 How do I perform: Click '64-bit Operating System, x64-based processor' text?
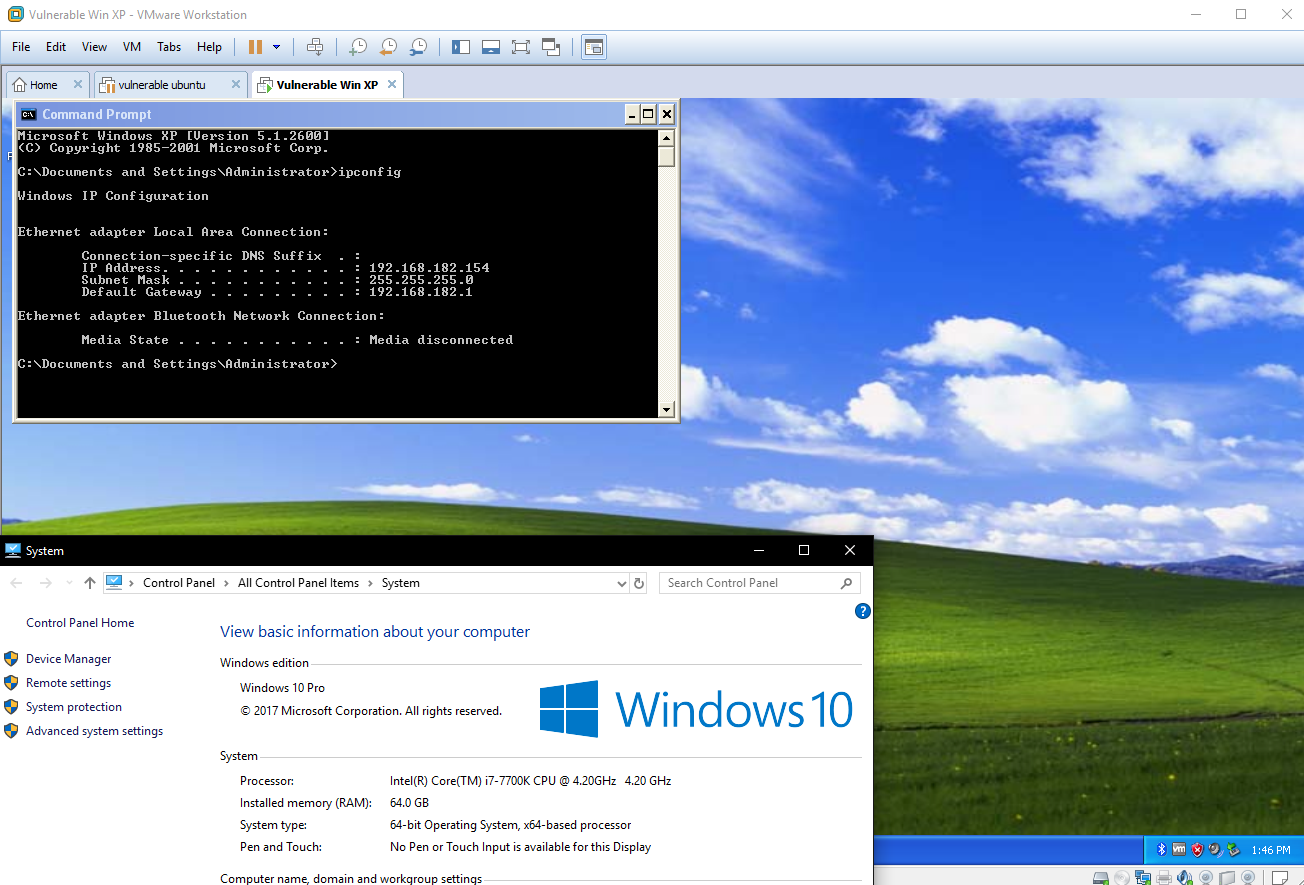510,825
